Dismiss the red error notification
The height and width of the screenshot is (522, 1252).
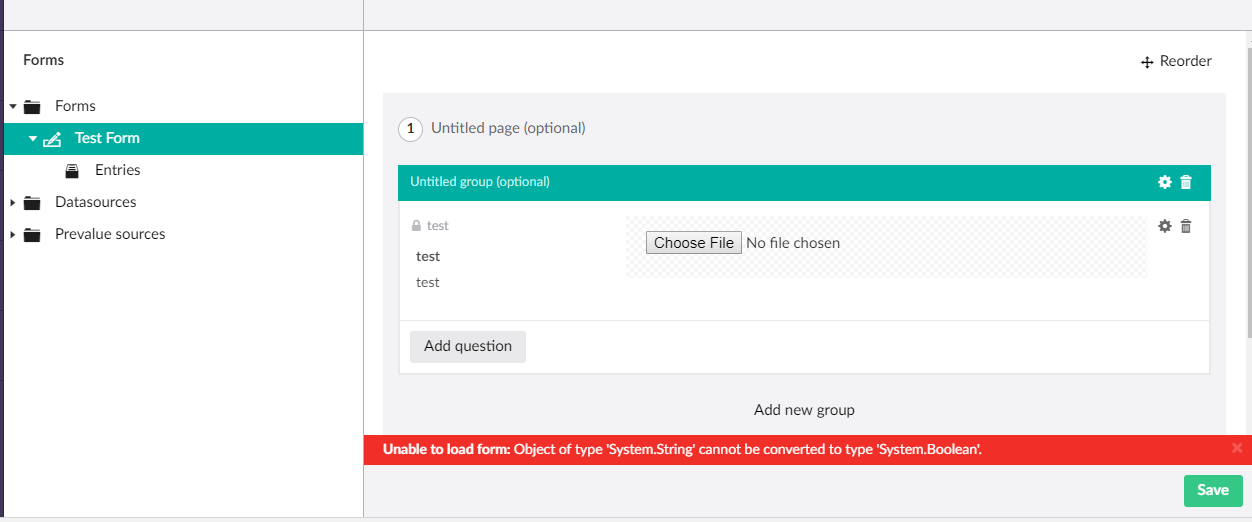(1237, 448)
